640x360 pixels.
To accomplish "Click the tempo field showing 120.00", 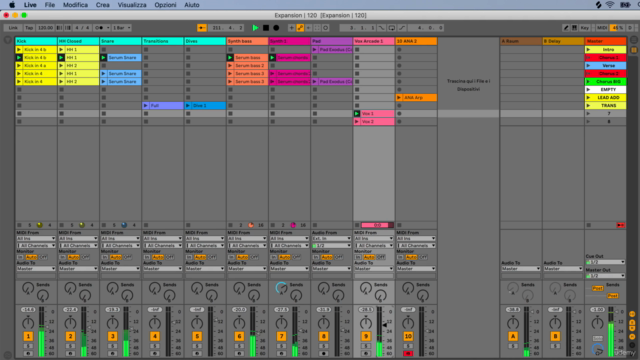I will 45,28.
